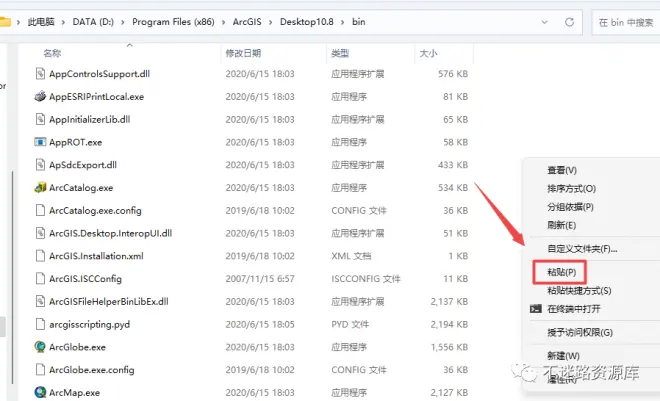Go to ArcGIS breadcrumb folder
Screen dimensions: 660x401
[247, 22]
